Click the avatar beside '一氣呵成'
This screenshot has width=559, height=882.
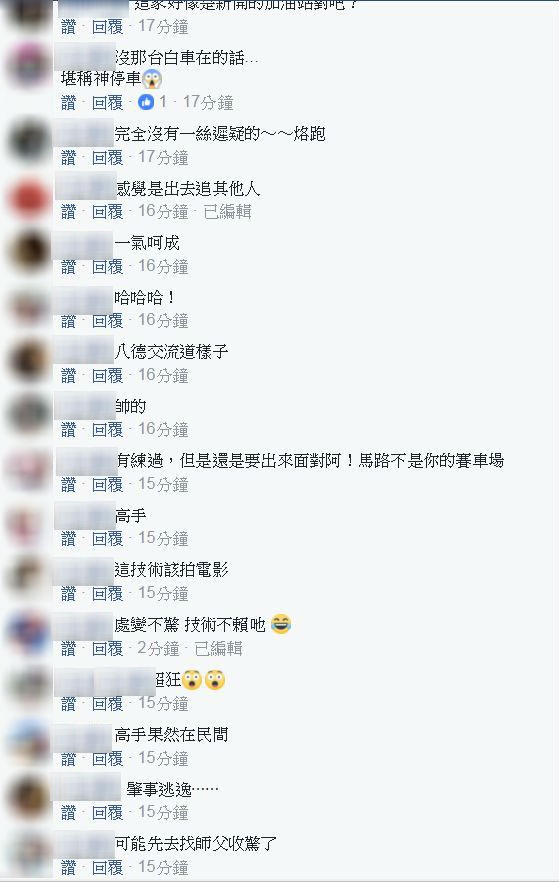coord(28,251)
